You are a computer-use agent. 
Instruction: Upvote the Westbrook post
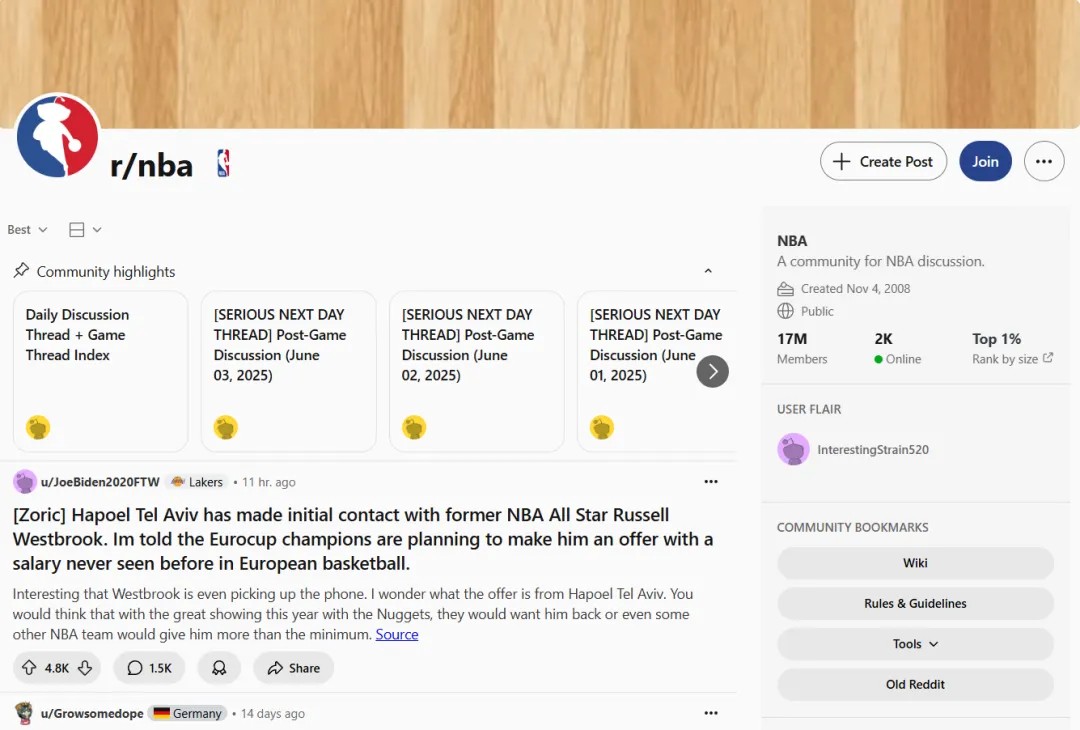pos(29,668)
